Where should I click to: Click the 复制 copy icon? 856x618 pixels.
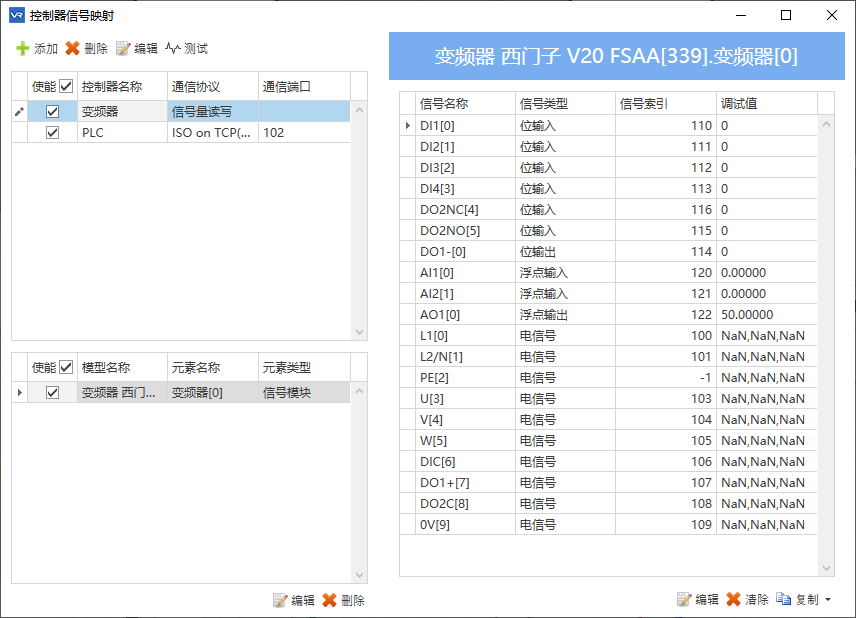[783, 599]
